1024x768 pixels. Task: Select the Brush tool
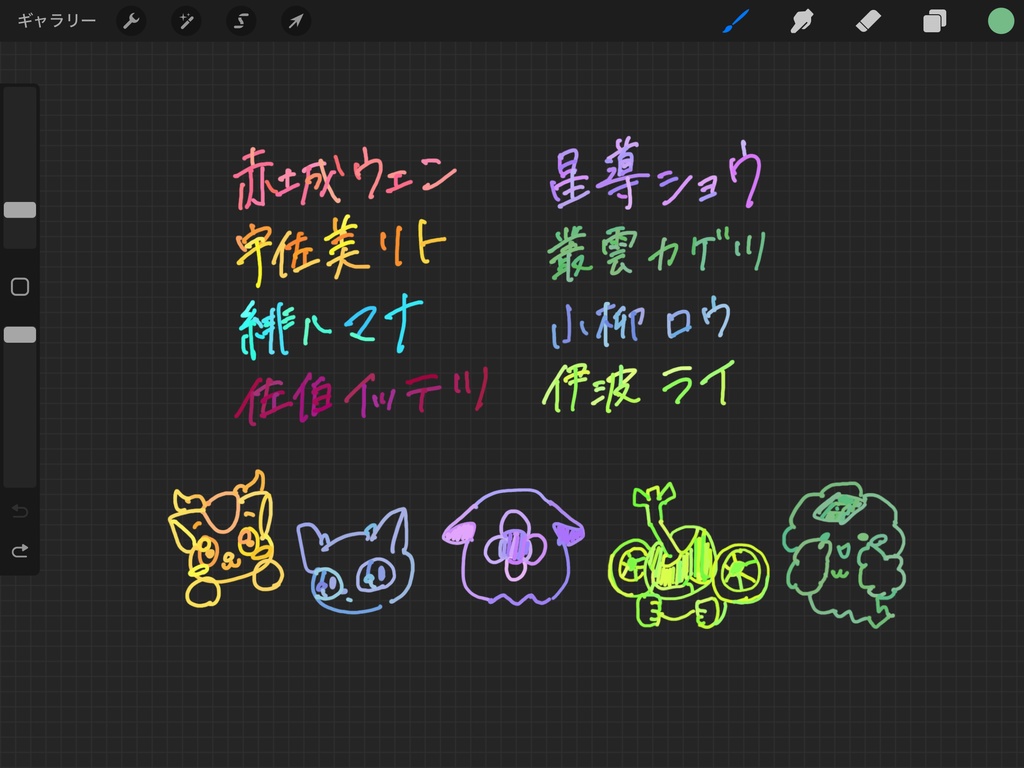point(736,21)
